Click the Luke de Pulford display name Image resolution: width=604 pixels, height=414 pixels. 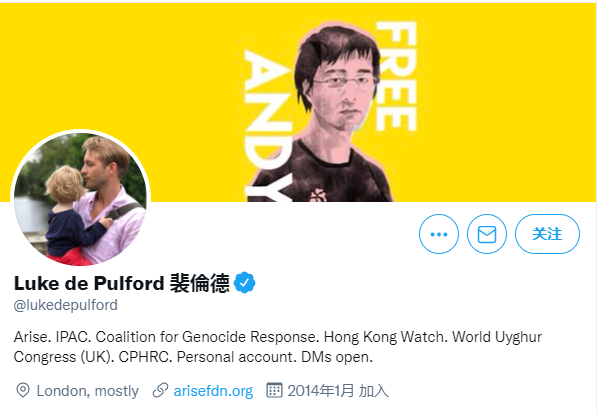[89, 283]
